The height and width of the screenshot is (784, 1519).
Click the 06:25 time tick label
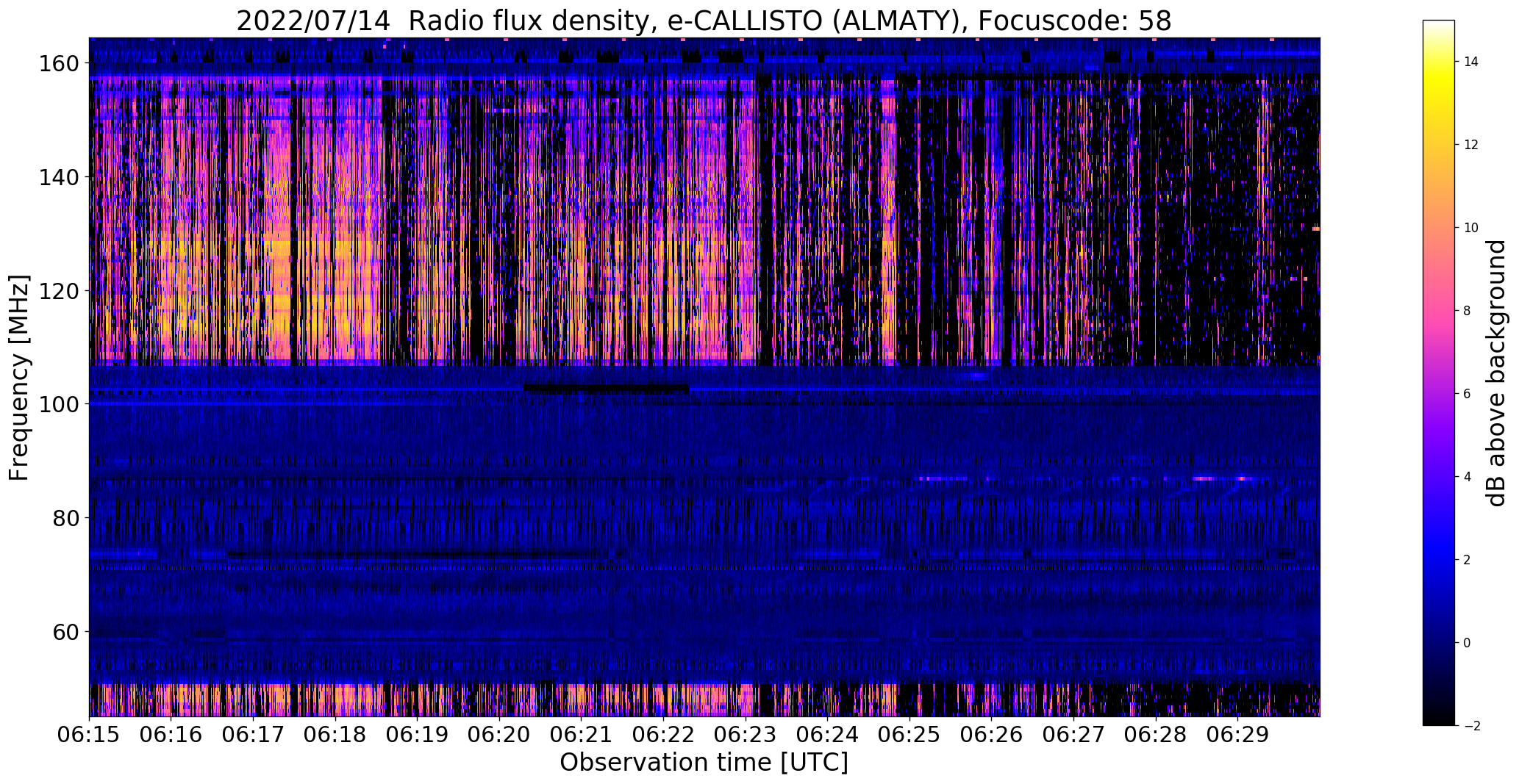909,735
